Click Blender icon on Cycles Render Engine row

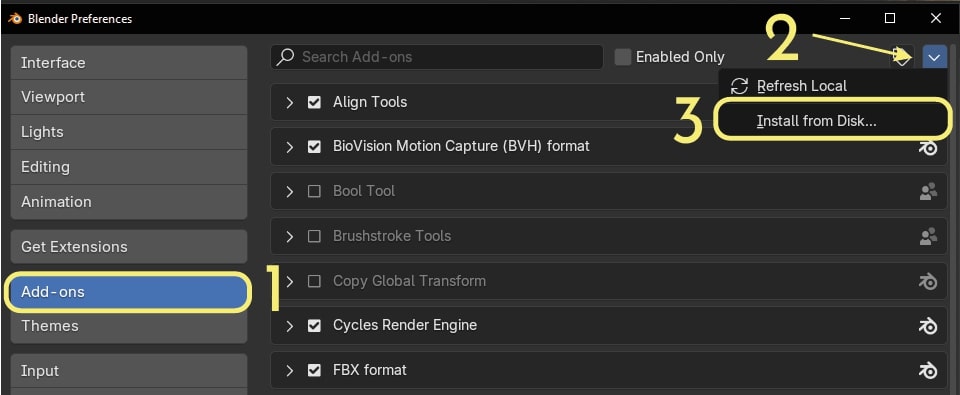click(x=928, y=326)
